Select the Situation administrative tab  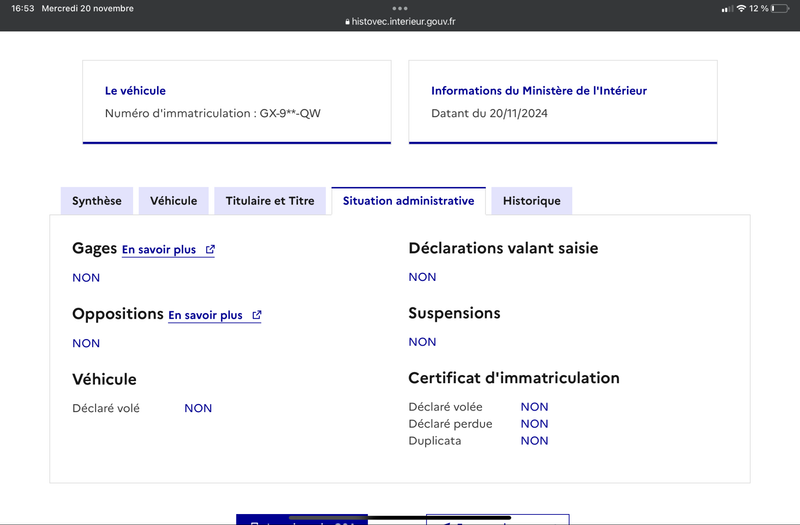(x=408, y=201)
